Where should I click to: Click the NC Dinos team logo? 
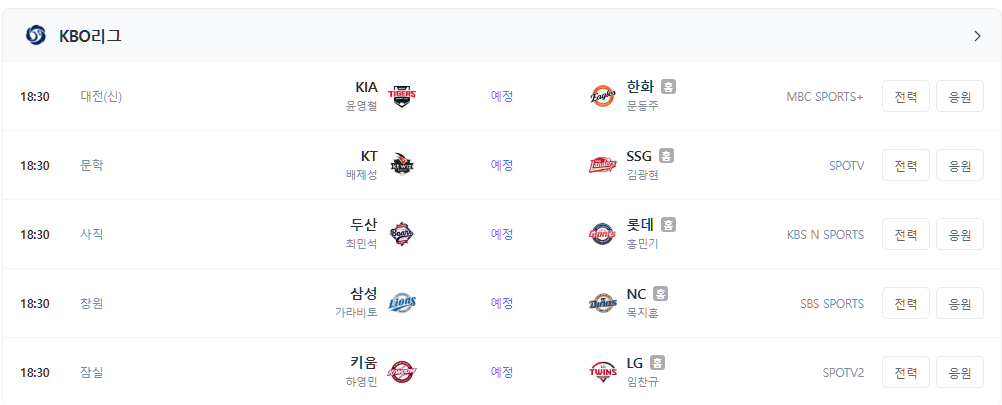(x=603, y=303)
